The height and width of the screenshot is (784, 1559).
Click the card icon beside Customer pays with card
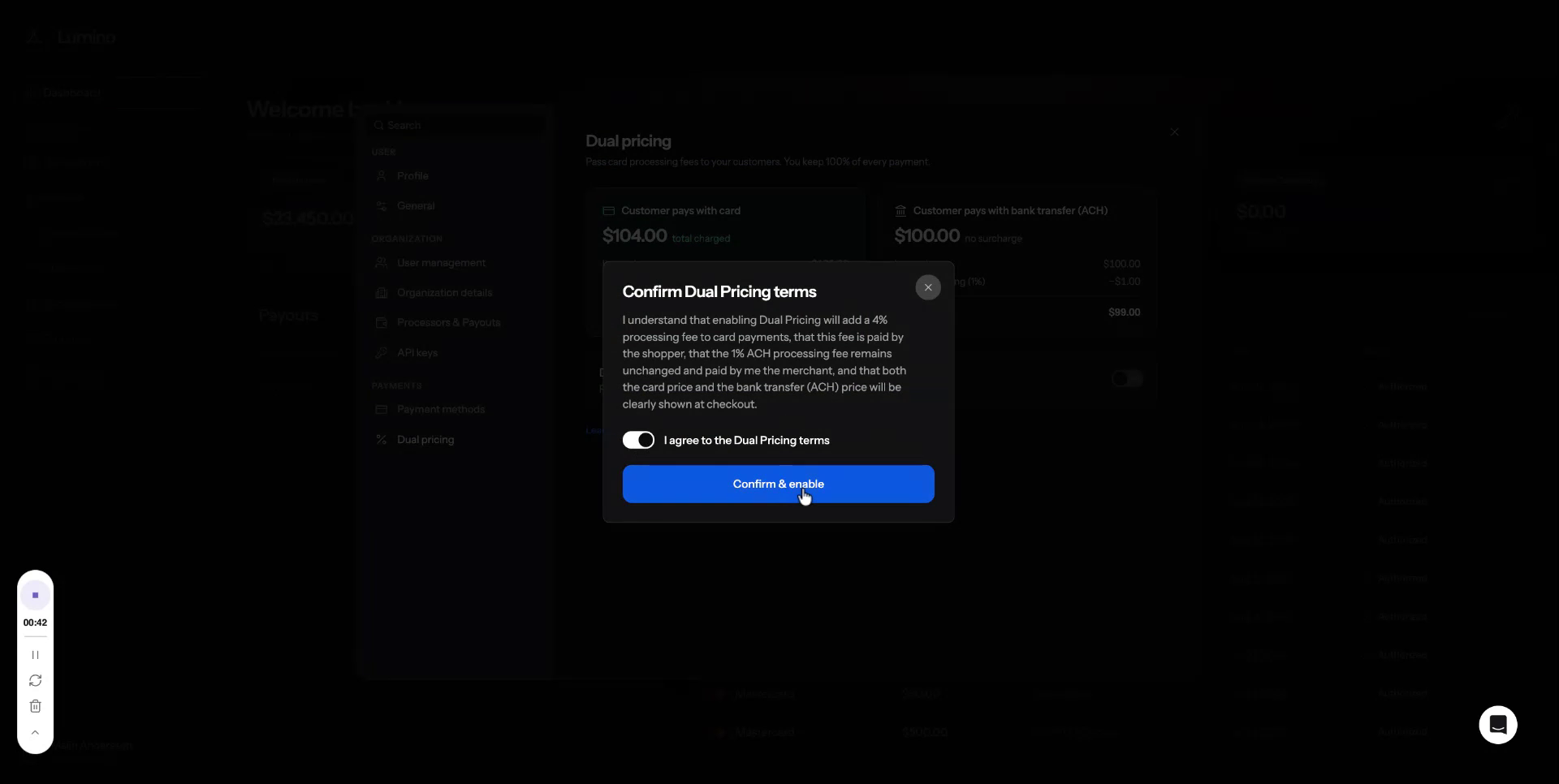pyautogui.click(x=608, y=210)
